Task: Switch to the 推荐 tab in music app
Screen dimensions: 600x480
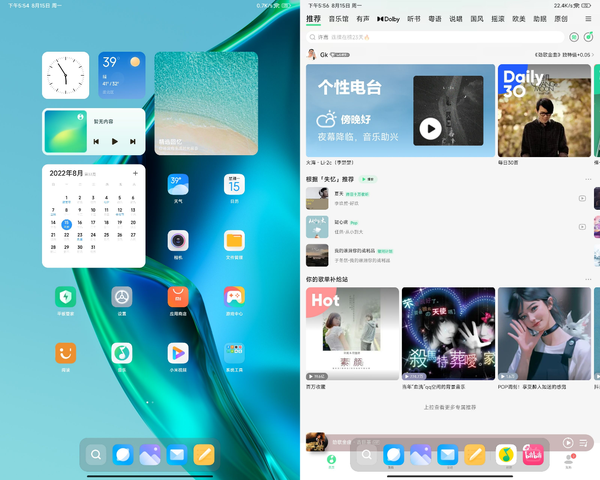Action: pyautogui.click(x=313, y=19)
